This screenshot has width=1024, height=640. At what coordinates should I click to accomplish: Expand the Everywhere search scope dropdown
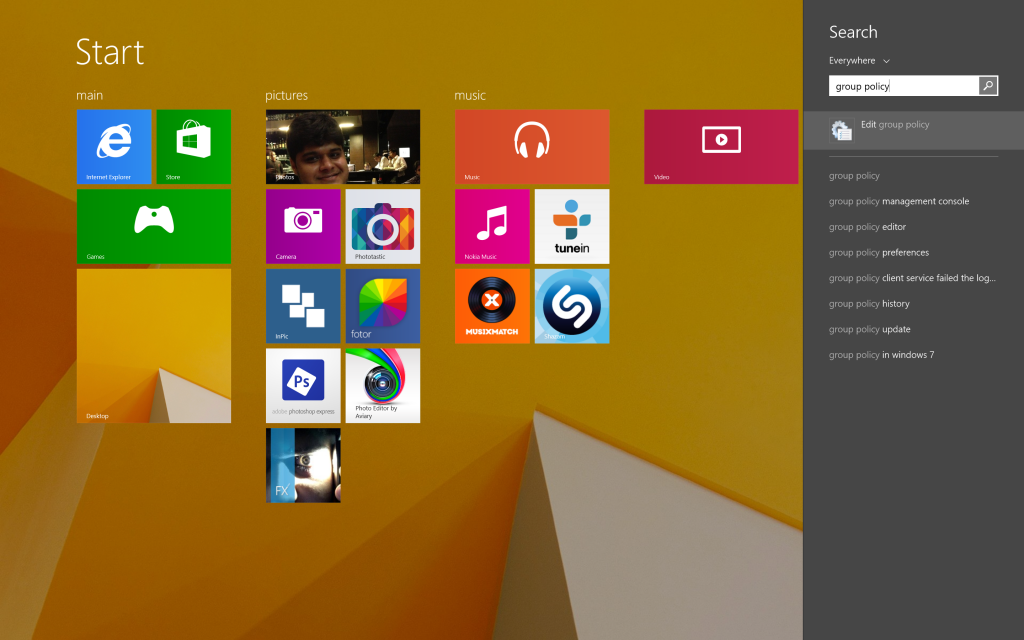[x=859, y=61]
